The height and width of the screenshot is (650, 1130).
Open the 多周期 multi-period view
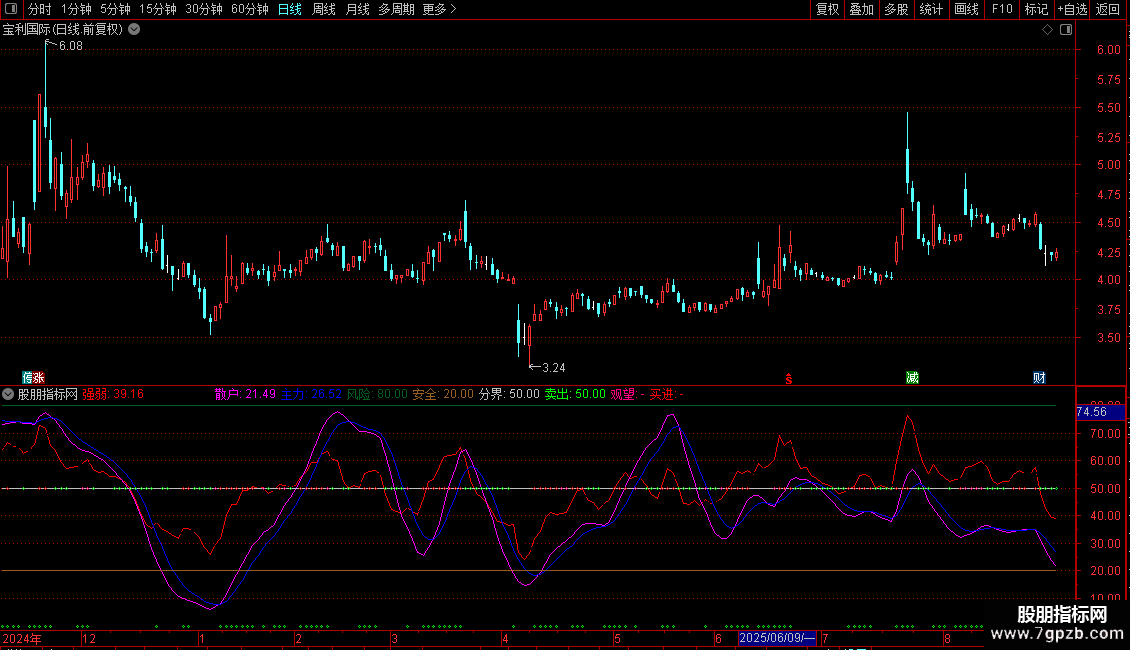[396, 10]
